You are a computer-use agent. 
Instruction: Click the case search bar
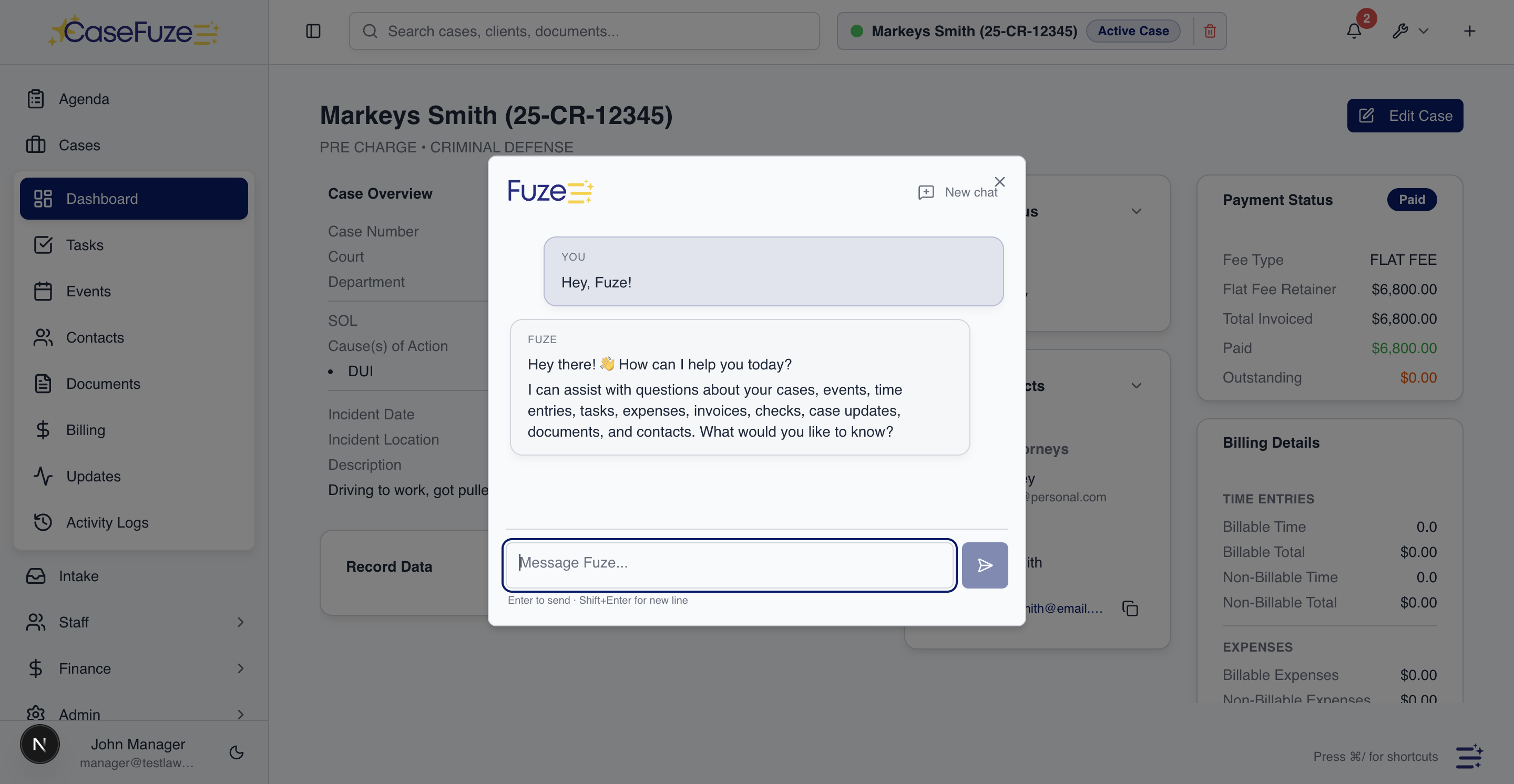[584, 31]
